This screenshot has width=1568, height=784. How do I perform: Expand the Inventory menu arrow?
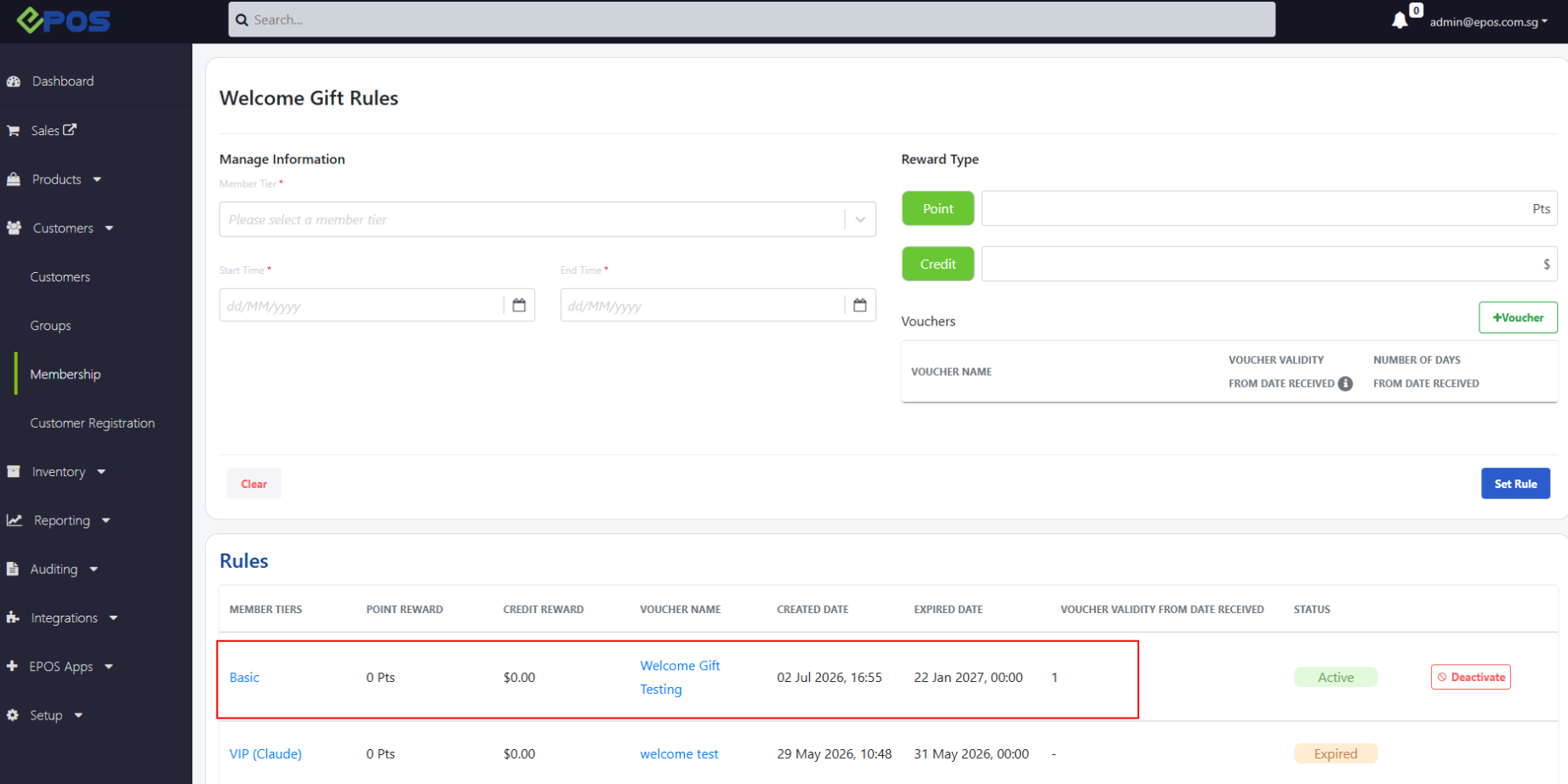101,471
